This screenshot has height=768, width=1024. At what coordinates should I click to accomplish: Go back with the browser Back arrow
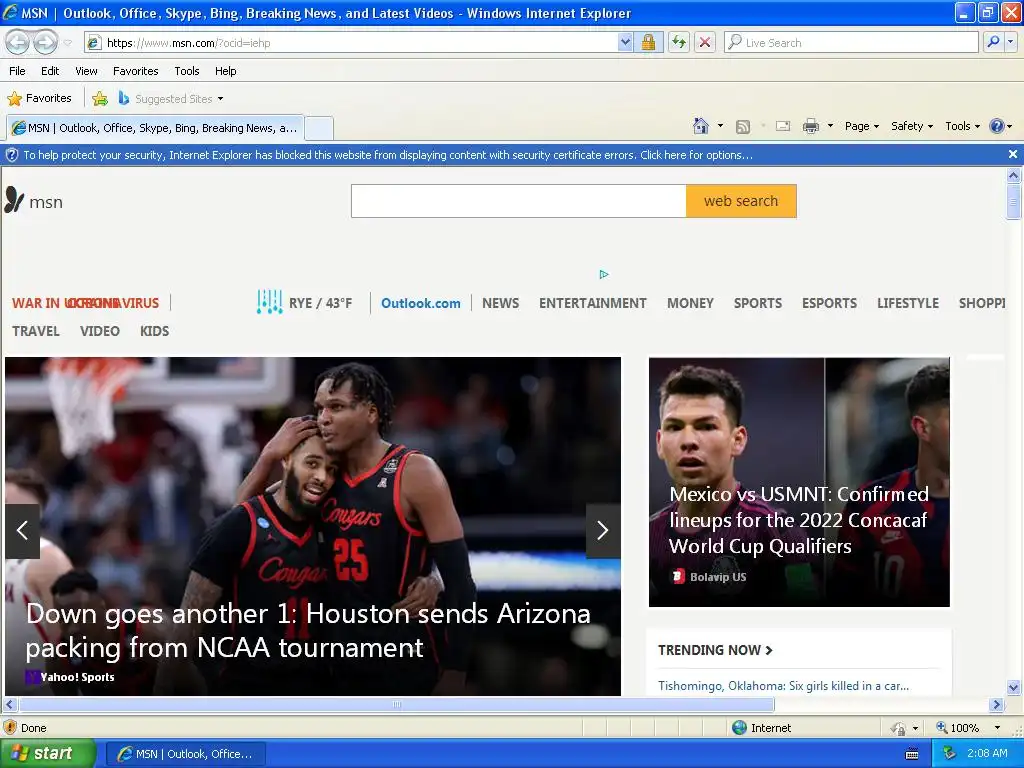point(18,42)
